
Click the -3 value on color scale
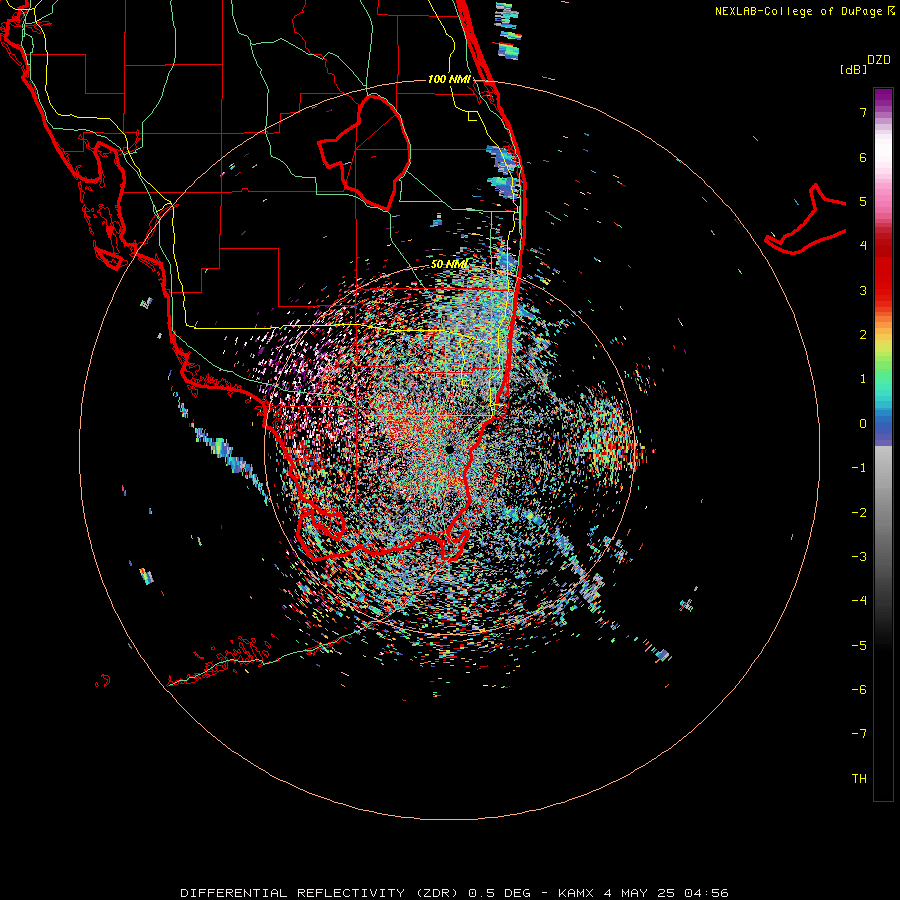859,557
